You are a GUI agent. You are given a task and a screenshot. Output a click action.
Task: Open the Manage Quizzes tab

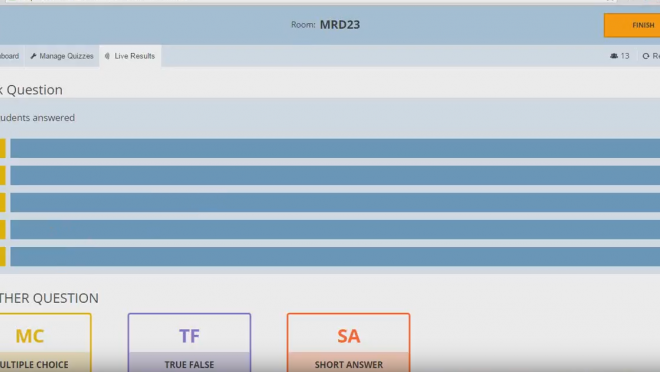(x=62, y=56)
